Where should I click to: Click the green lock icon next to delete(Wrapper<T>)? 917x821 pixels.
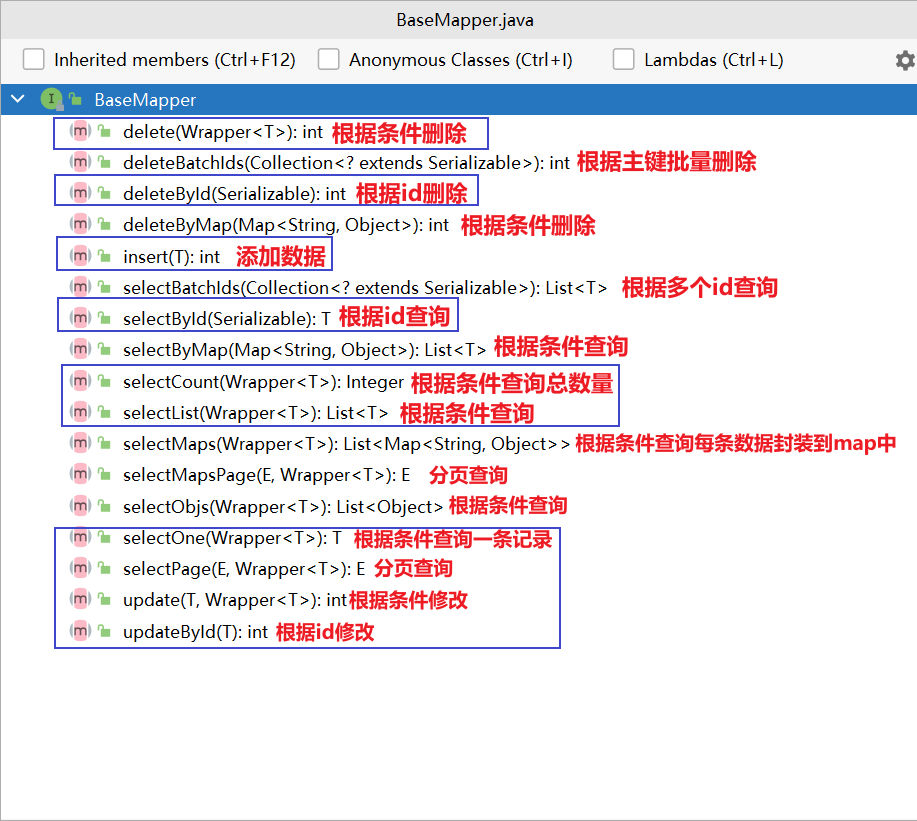[x=104, y=131]
